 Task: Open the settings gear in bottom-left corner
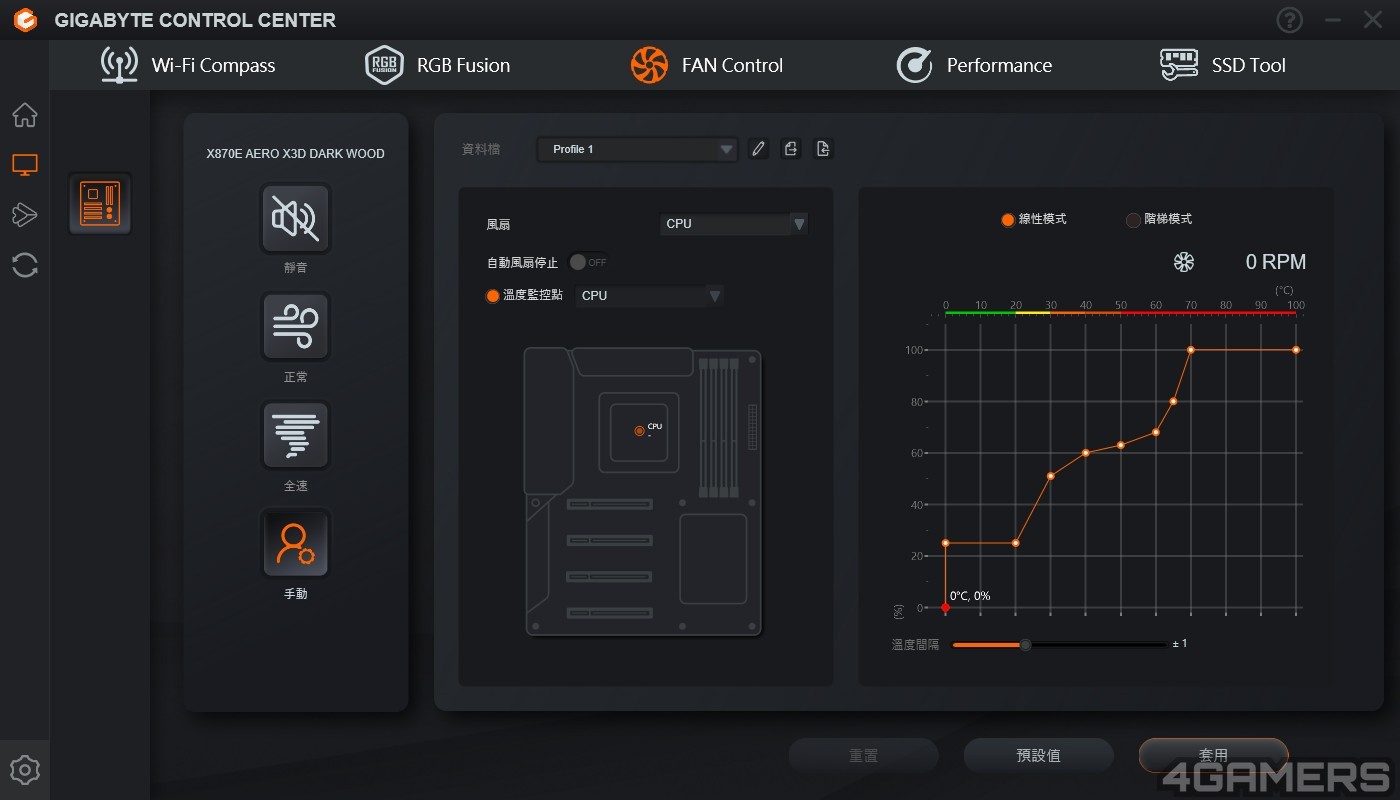tap(25, 770)
